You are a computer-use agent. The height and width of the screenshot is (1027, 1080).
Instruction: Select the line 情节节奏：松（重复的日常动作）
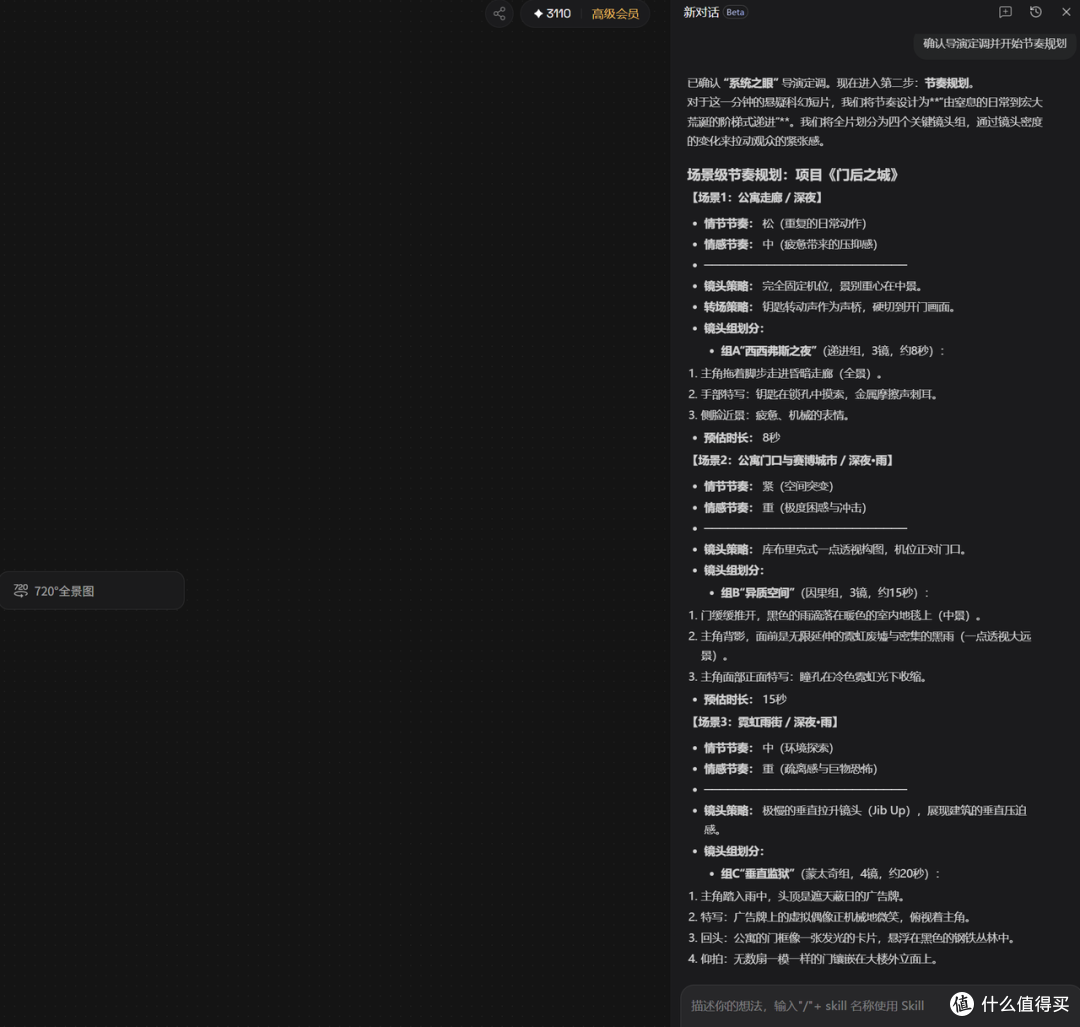coord(785,223)
